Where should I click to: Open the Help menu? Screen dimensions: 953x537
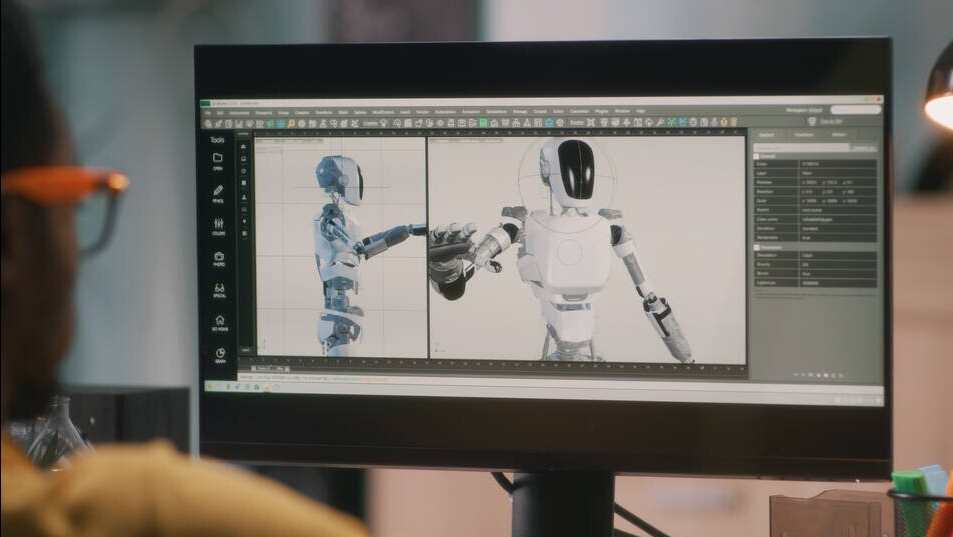[x=640, y=111]
